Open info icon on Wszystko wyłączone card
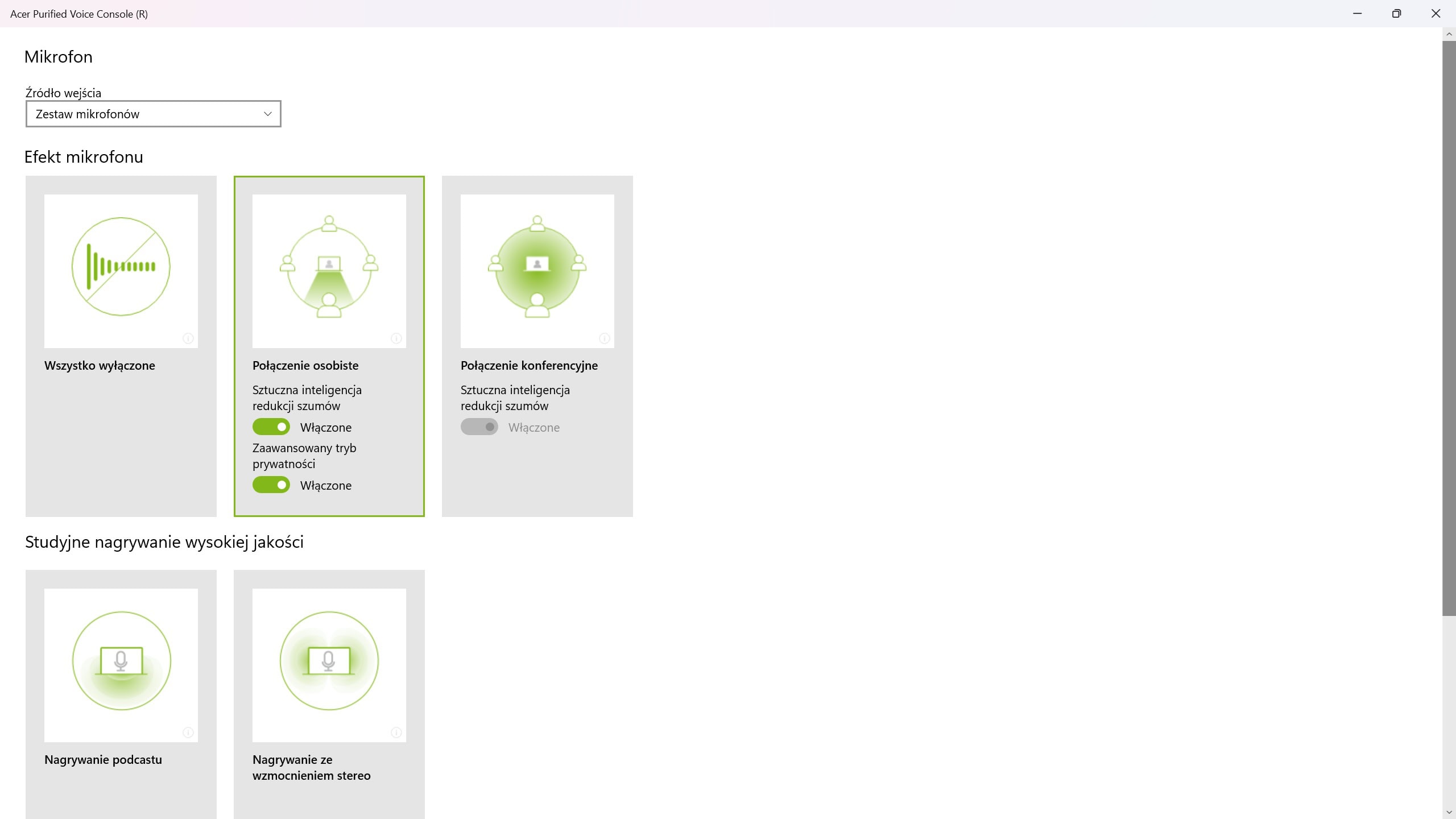The height and width of the screenshot is (819, 1456). point(188,338)
